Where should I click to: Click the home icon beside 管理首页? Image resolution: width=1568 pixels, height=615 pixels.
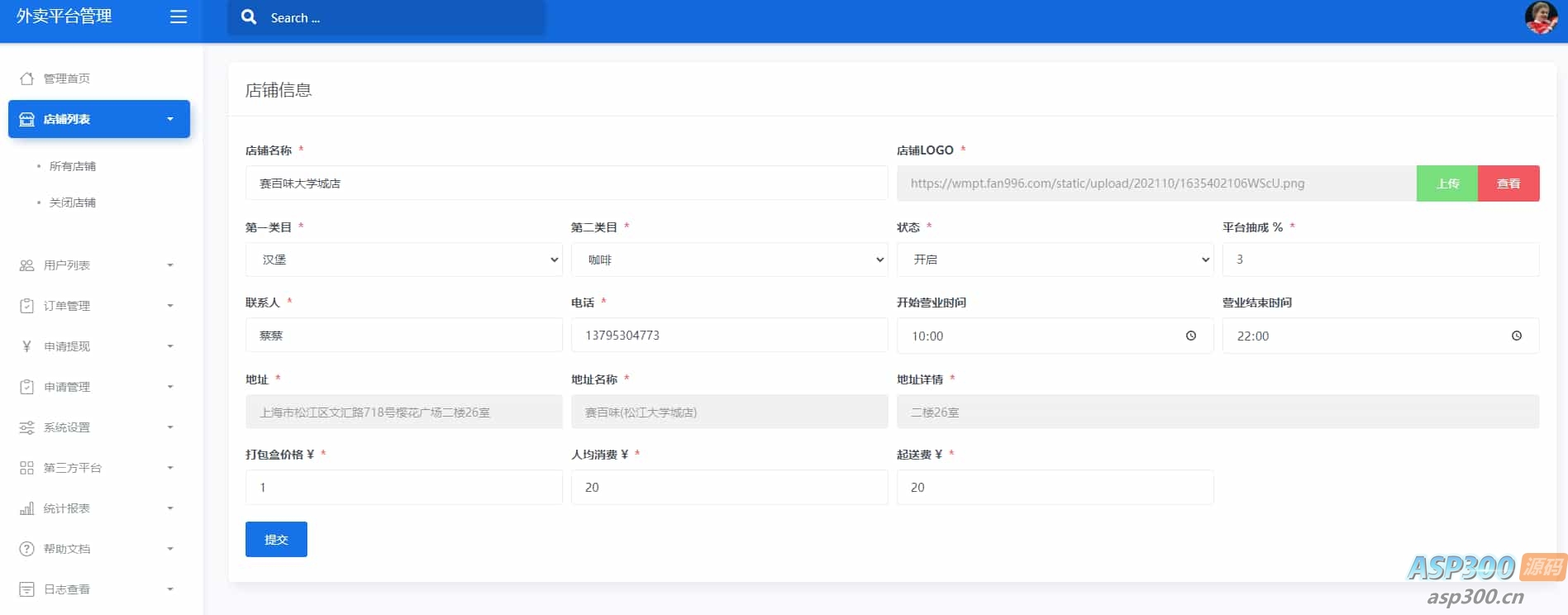(26, 79)
